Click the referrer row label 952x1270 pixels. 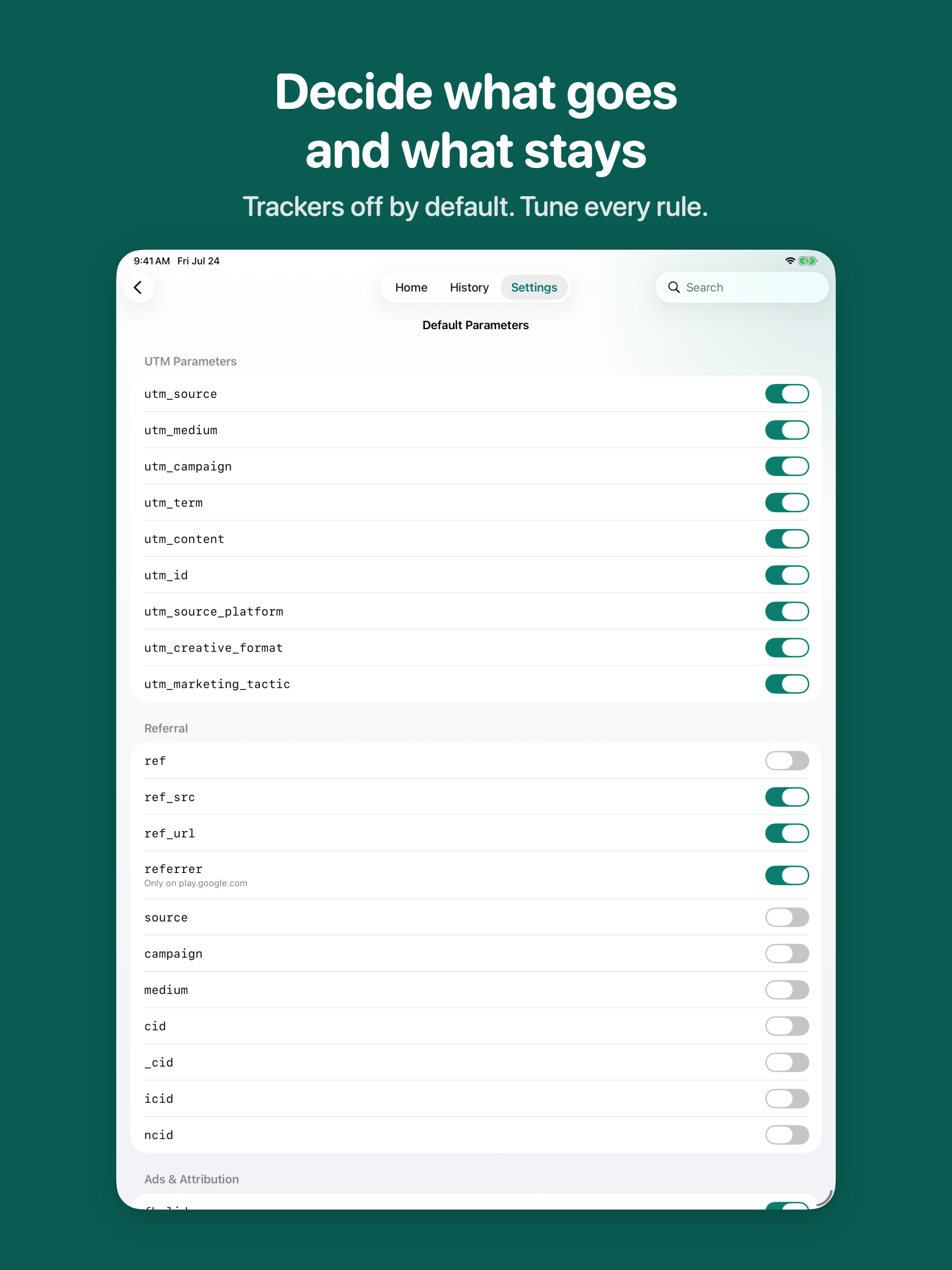(x=173, y=869)
